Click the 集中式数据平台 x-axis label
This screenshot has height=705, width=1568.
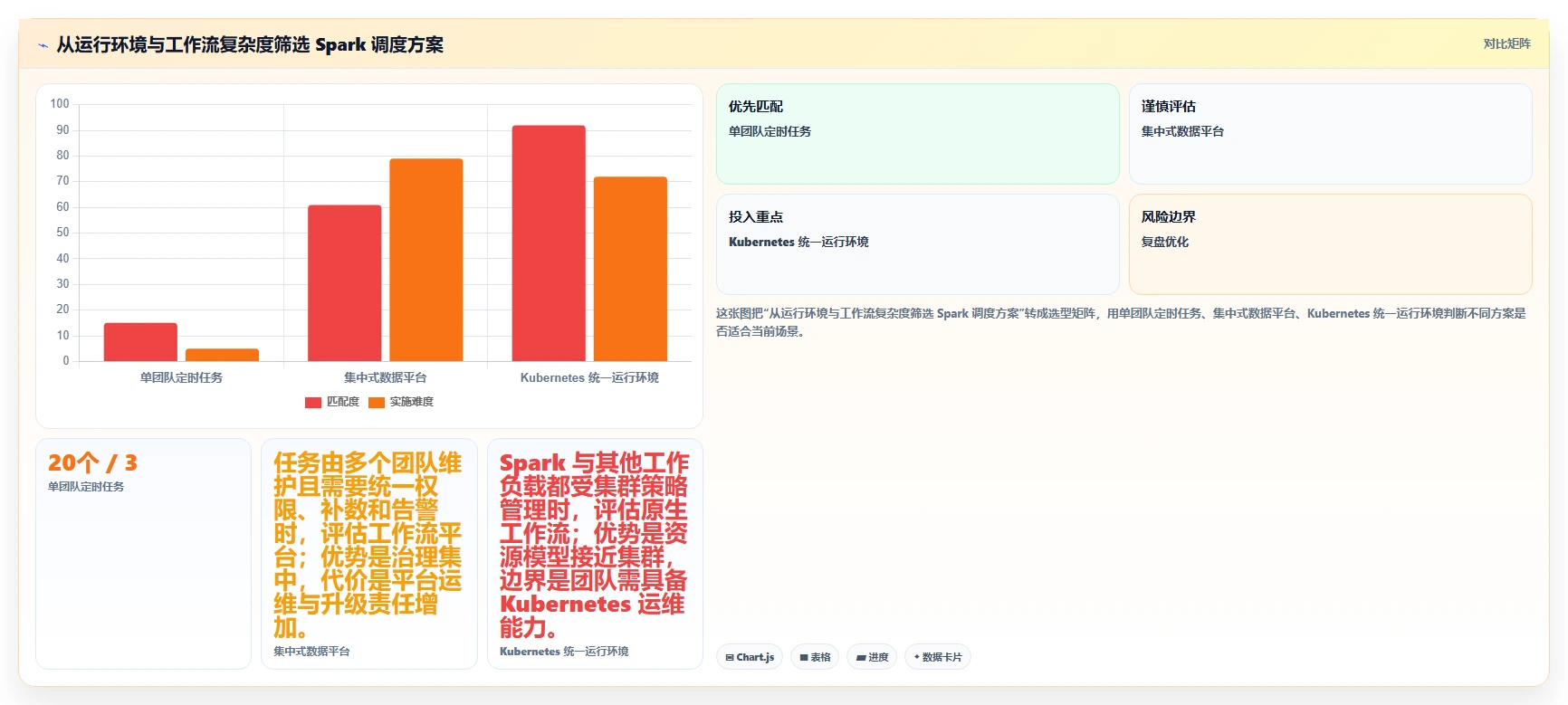(386, 377)
